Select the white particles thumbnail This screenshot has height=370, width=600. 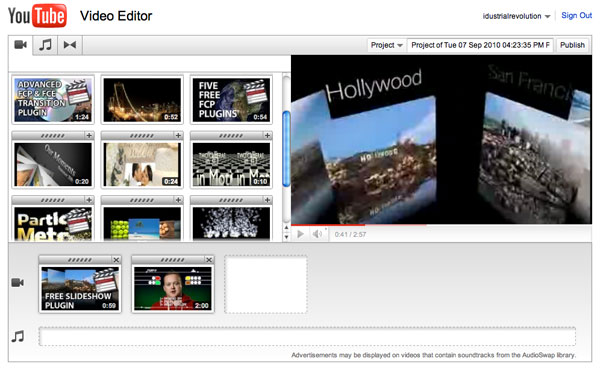(x=231, y=224)
